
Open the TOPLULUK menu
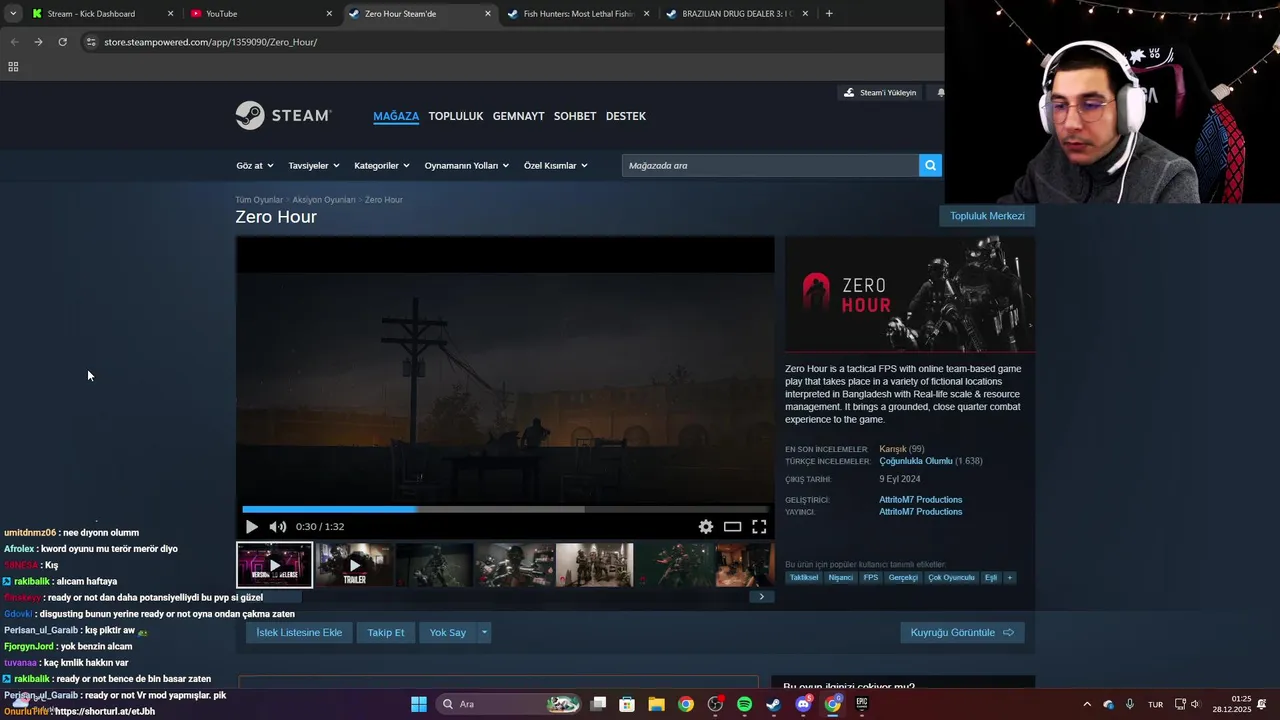456,116
